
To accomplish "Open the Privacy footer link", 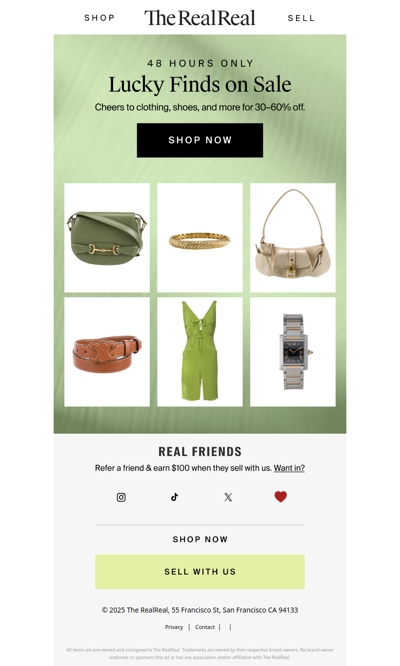I will [174, 627].
